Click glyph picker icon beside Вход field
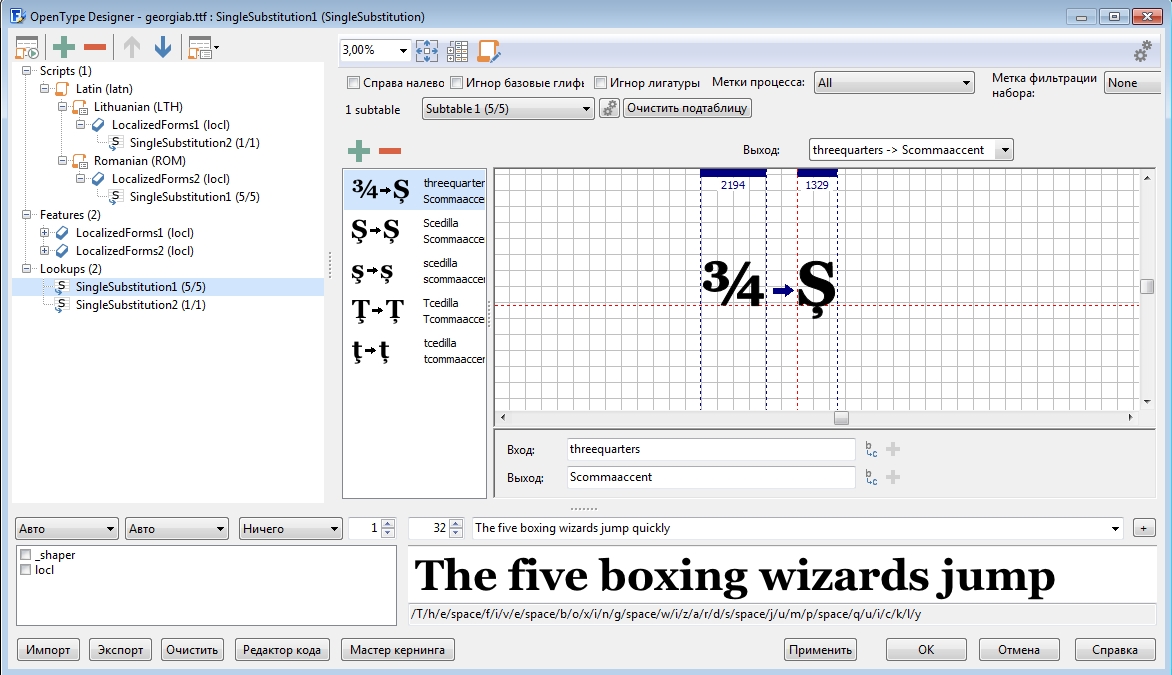1172x675 pixels. pos(872,449)
